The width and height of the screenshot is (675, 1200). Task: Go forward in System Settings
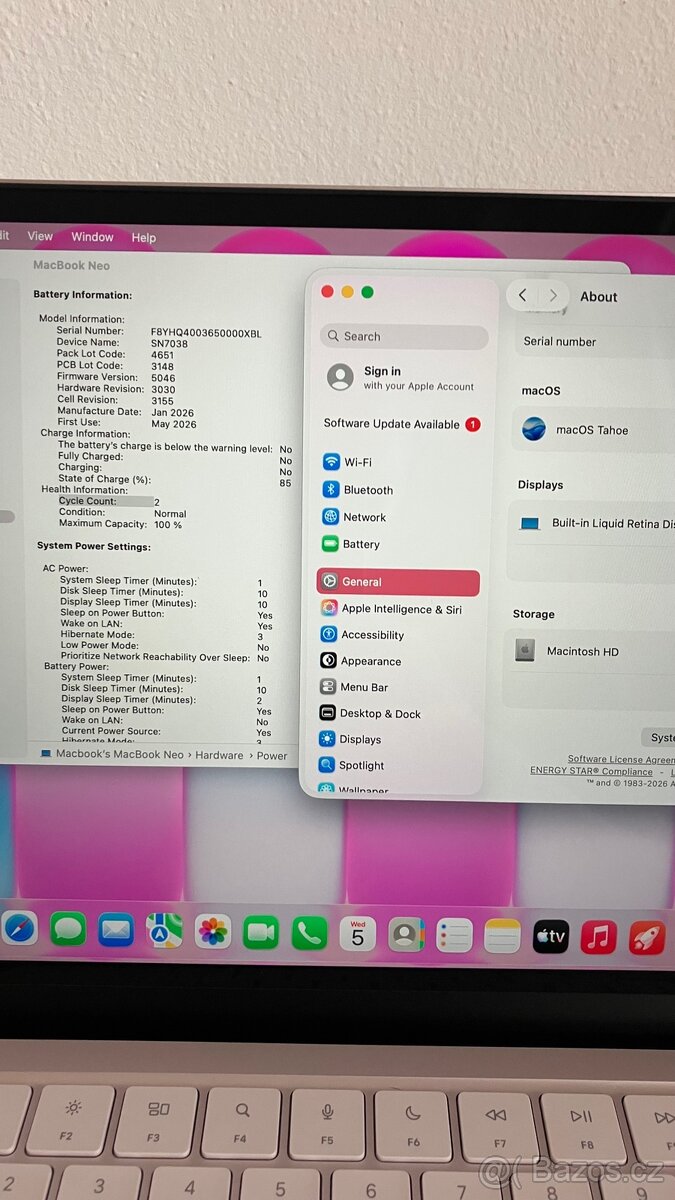(553, 296)
